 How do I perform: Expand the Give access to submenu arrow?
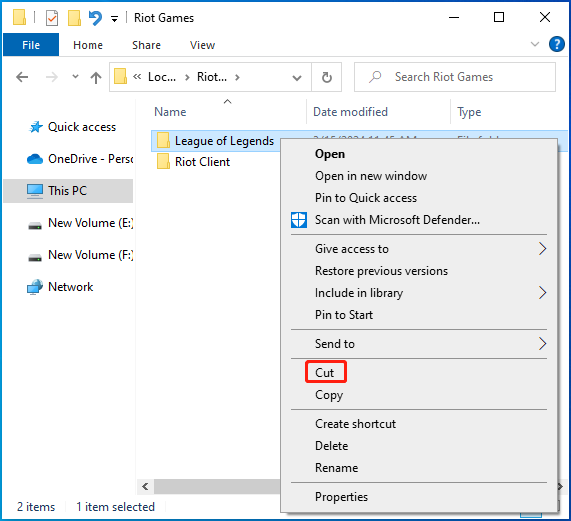[542, 249]
